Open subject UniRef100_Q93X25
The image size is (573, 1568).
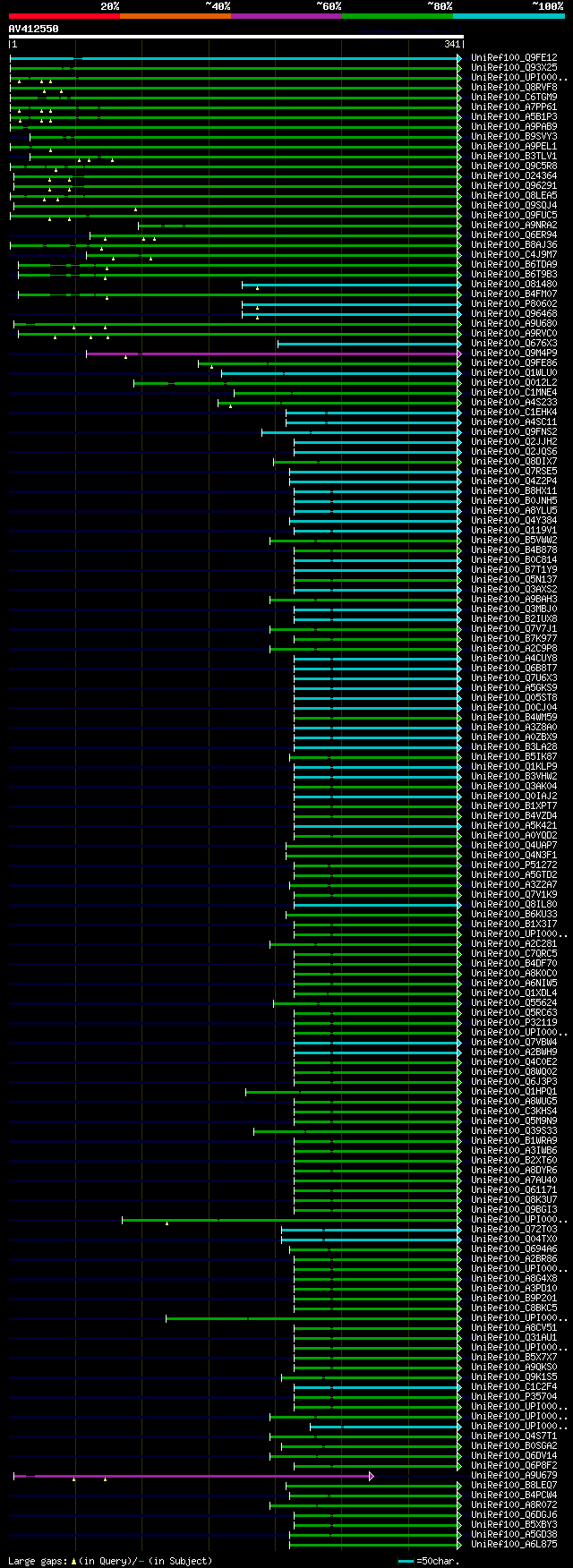[514, 68]
